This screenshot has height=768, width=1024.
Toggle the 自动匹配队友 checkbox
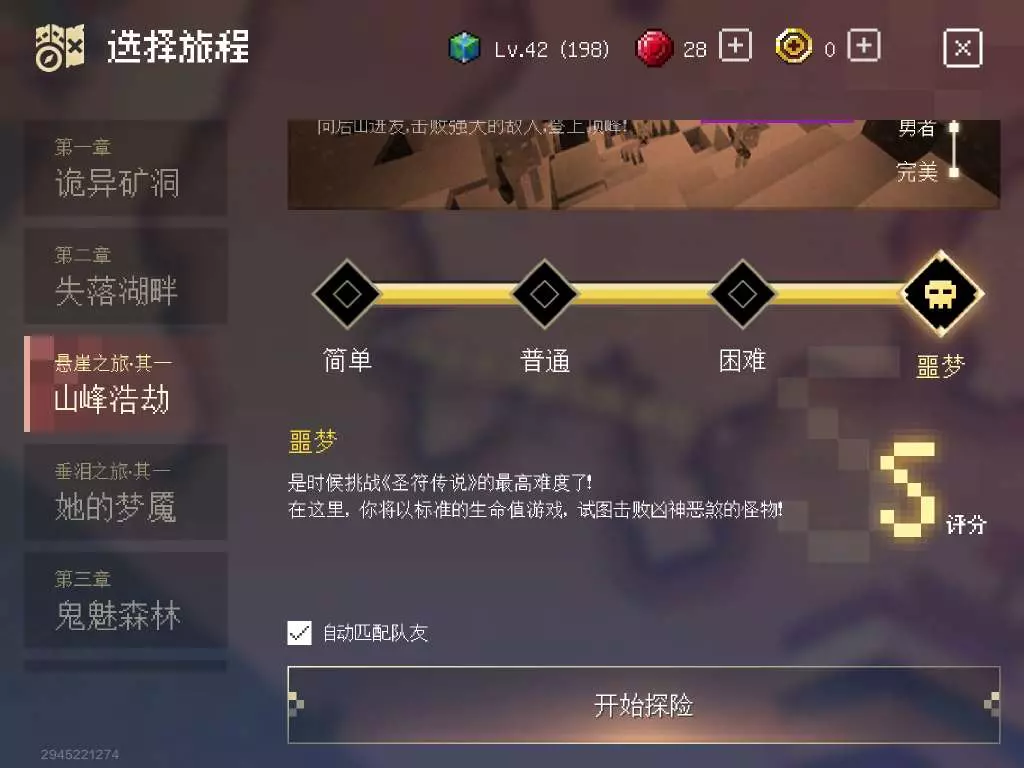[299, 632]
